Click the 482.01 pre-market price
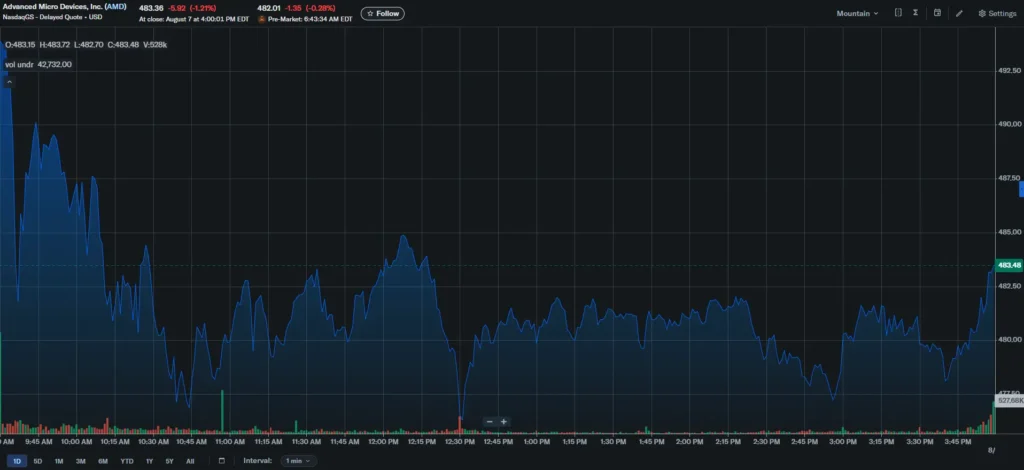This screenshot has width=1024, height=470. coord(269,8)
